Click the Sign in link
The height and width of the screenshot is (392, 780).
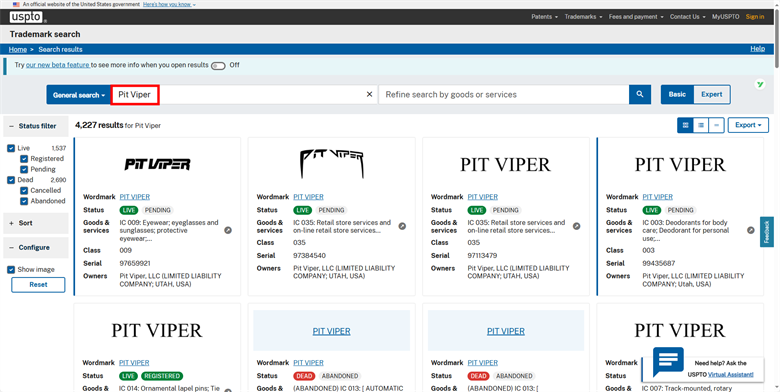pos(755,17)
